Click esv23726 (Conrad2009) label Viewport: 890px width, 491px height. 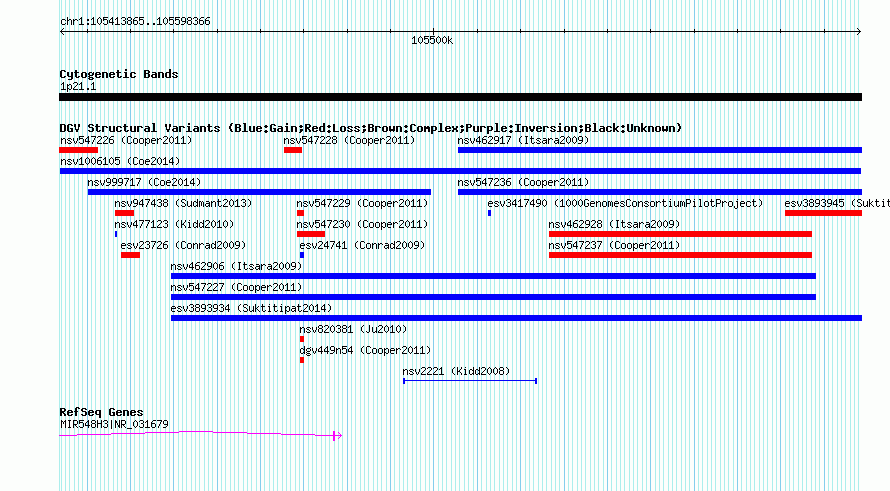(x=183, y=245)
